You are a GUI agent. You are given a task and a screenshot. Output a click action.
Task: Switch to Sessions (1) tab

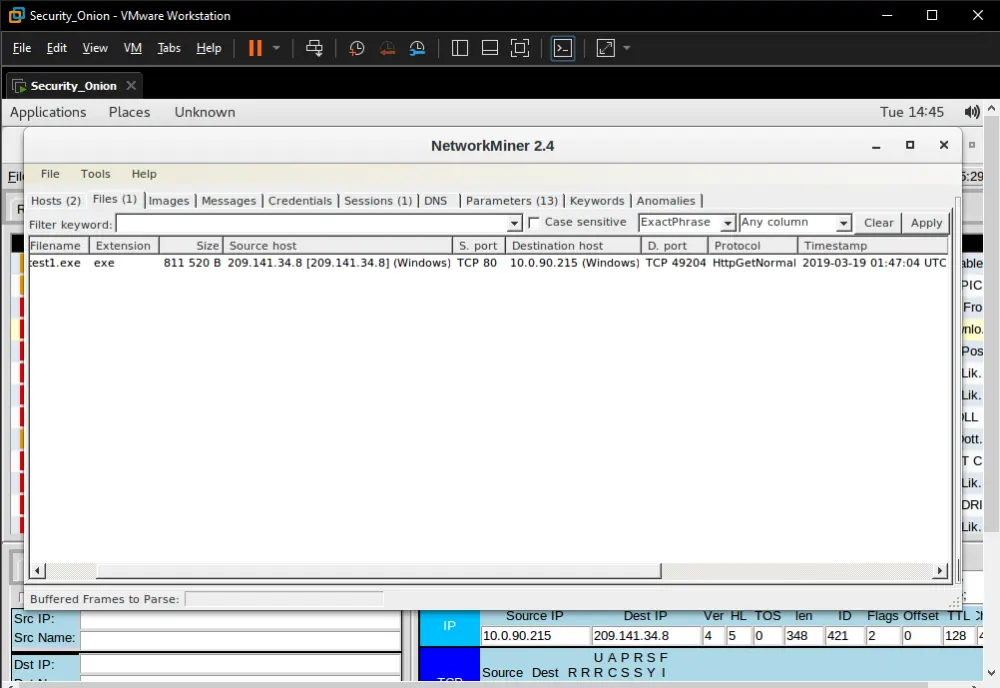tap(378, 201)
